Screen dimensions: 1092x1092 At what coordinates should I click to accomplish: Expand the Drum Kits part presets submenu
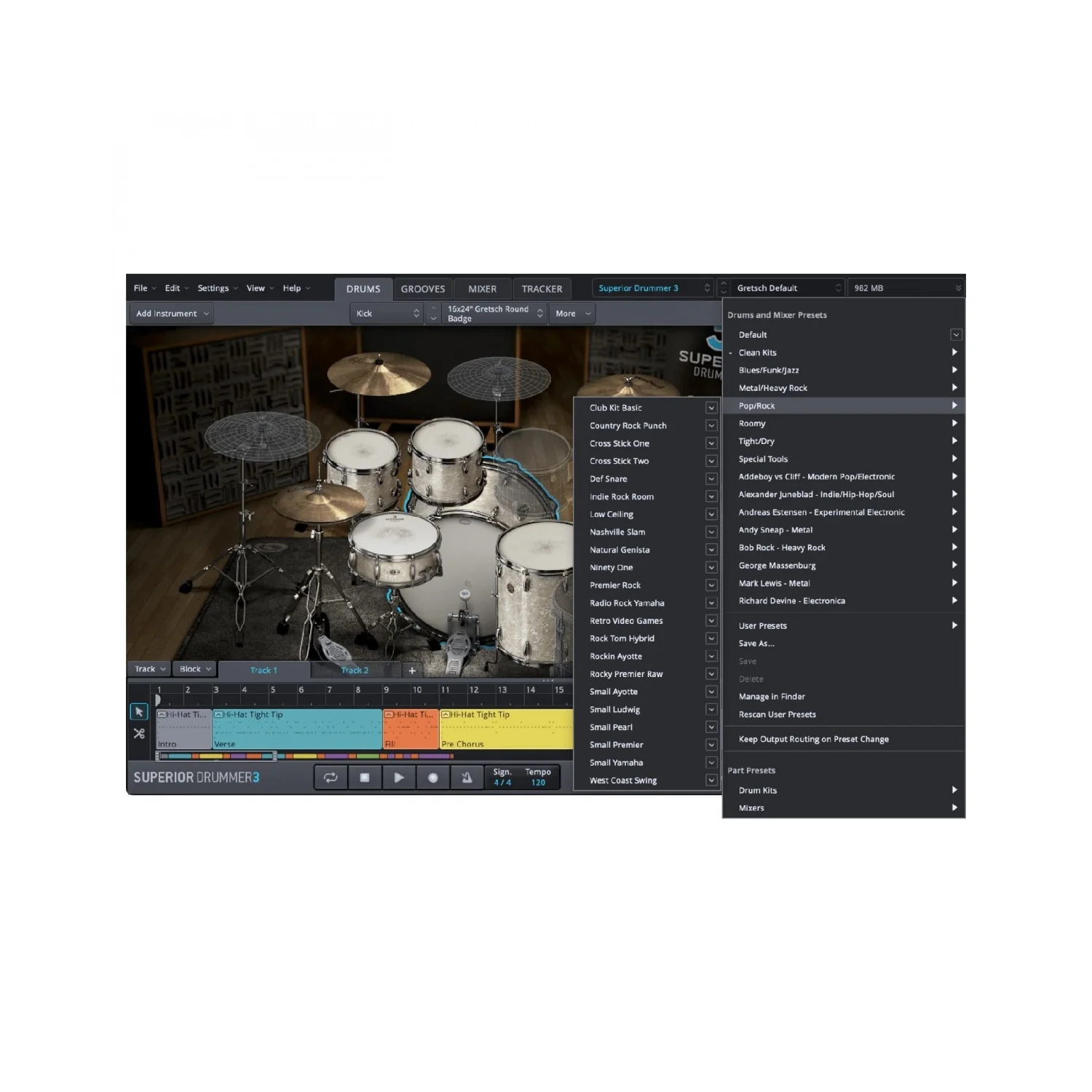point(844,790)
